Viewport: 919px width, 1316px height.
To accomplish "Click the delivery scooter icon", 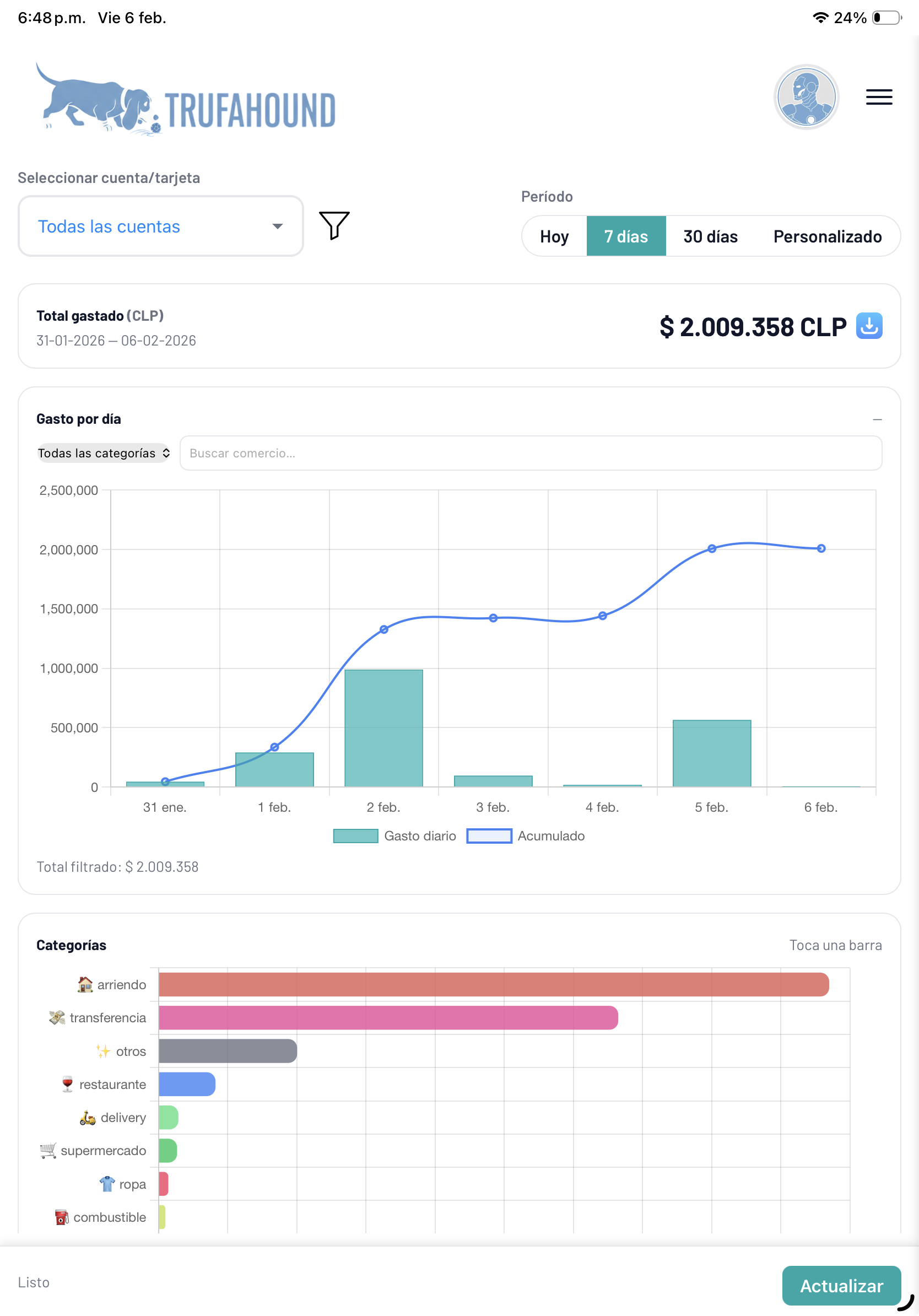I will coord(88,1117).
